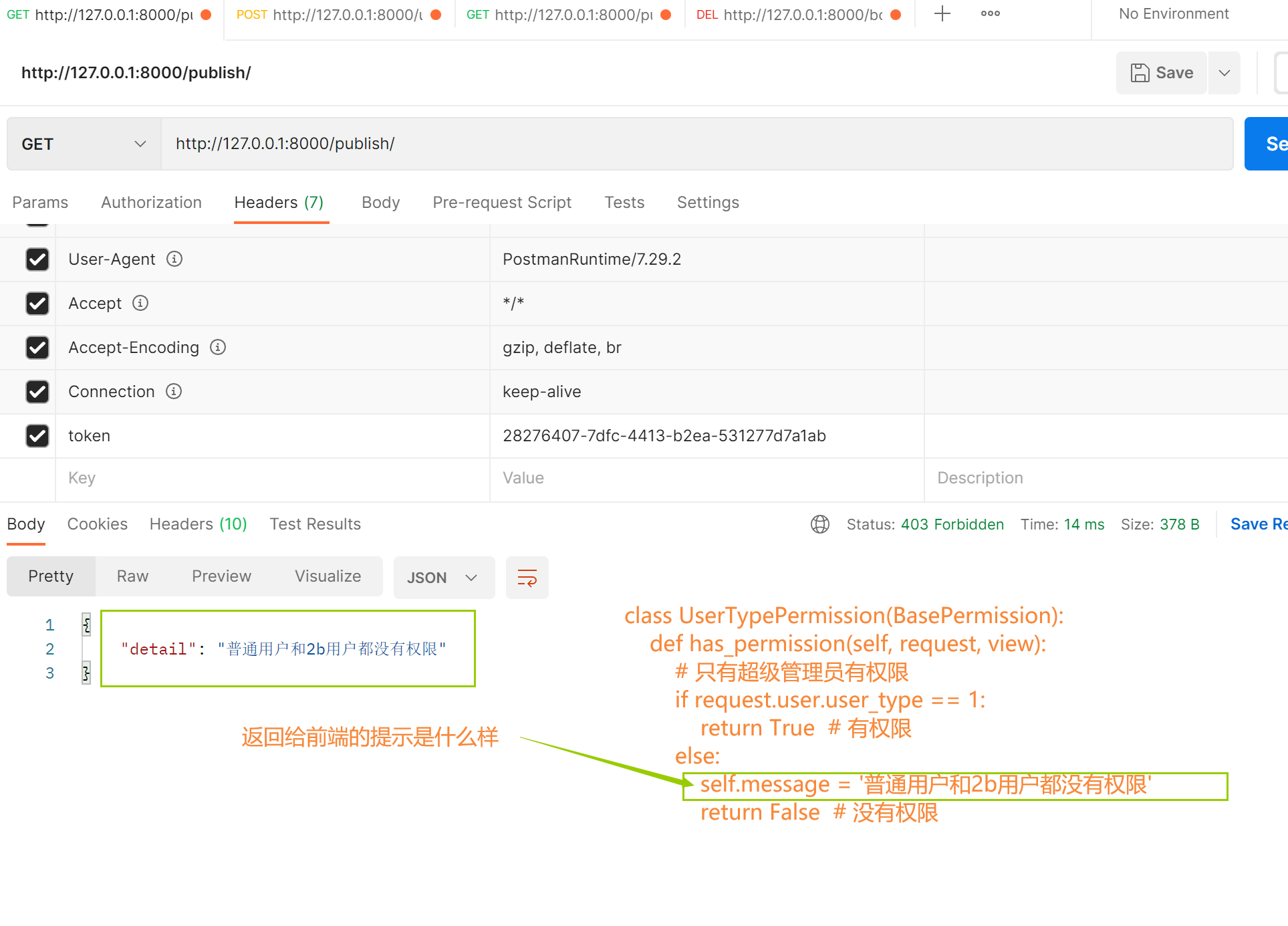Open the response Cookies tab

[97, 524]
